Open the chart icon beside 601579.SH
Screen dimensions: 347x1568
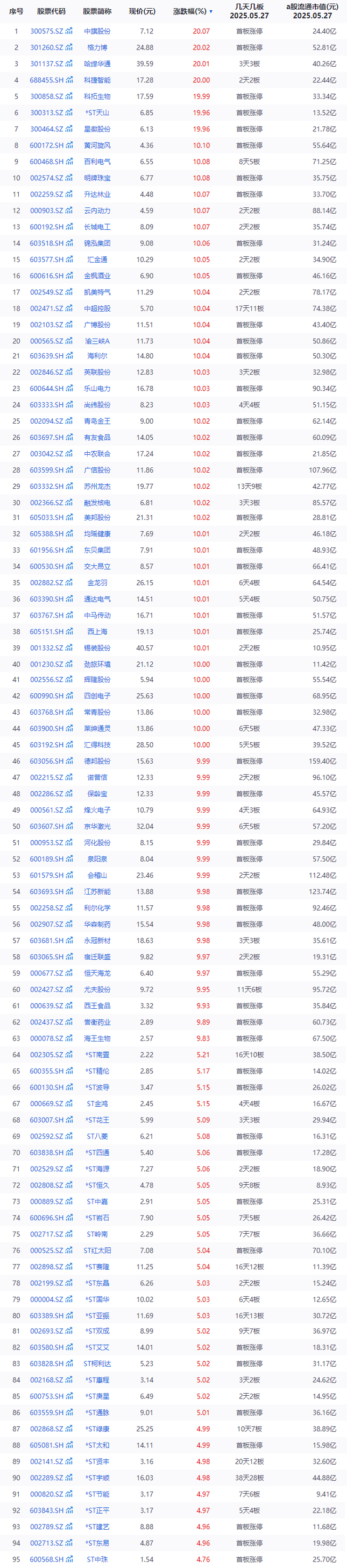coord(69,875)
